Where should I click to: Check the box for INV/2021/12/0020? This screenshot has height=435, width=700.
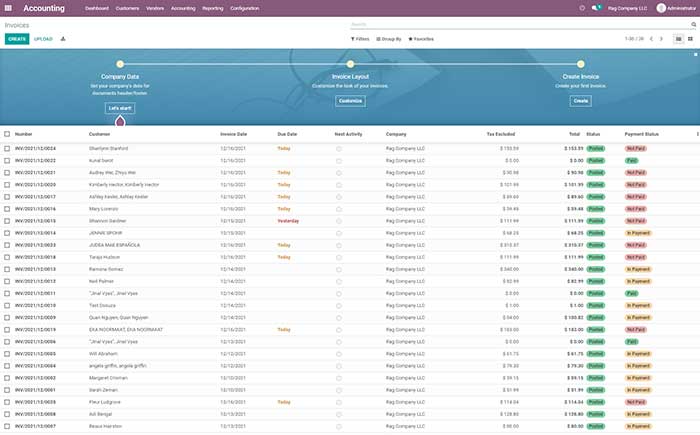coord(7,184)
